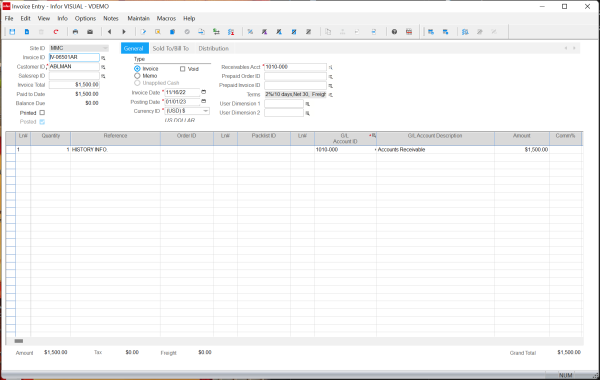Open the Posting Date calendar picker
The height and width of the screenshot is (380, 600).
pos(204,101)
